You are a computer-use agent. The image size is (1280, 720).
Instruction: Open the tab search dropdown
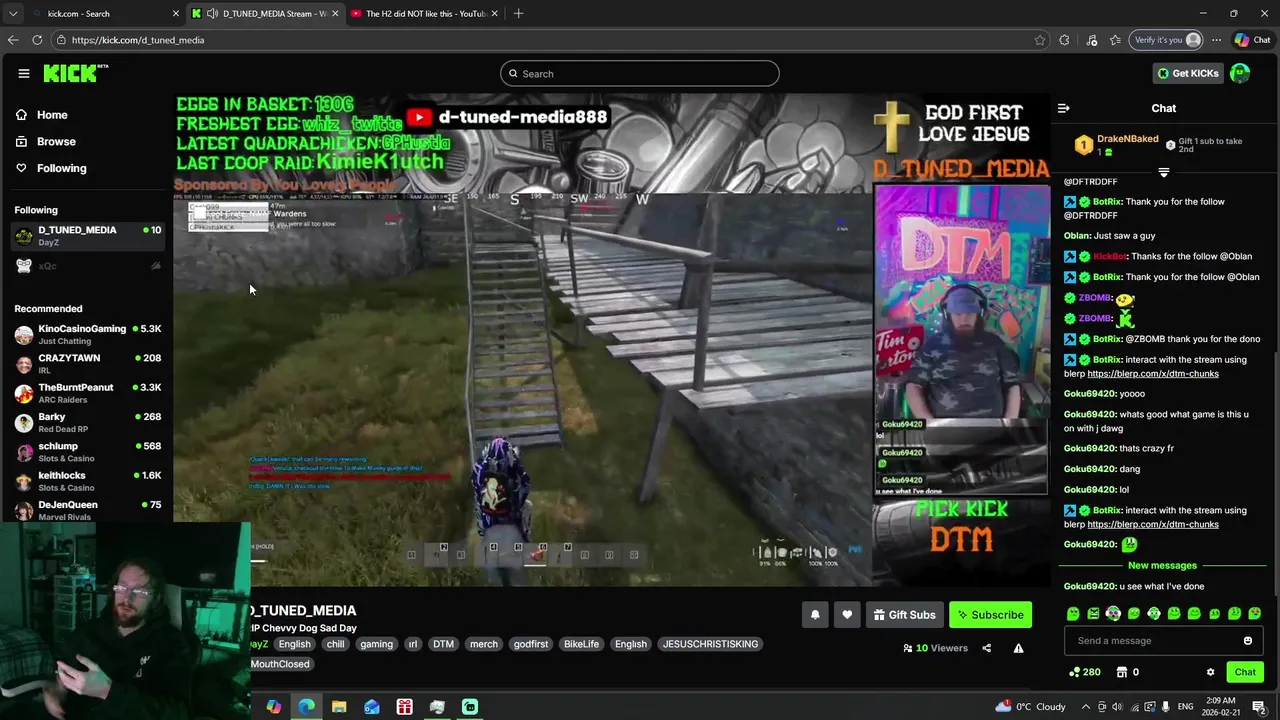pyautogui.click(x=12, y=14)
